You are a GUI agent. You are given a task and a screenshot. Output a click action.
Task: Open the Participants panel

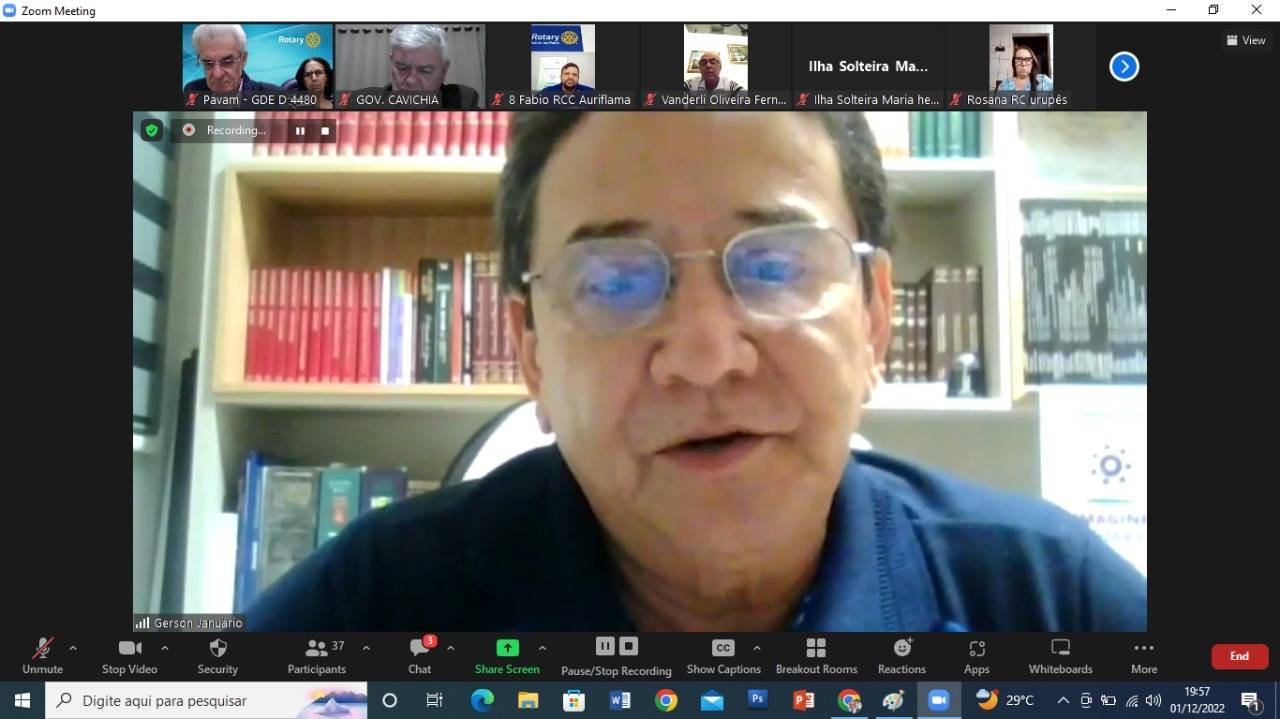(x=317, y=655)
